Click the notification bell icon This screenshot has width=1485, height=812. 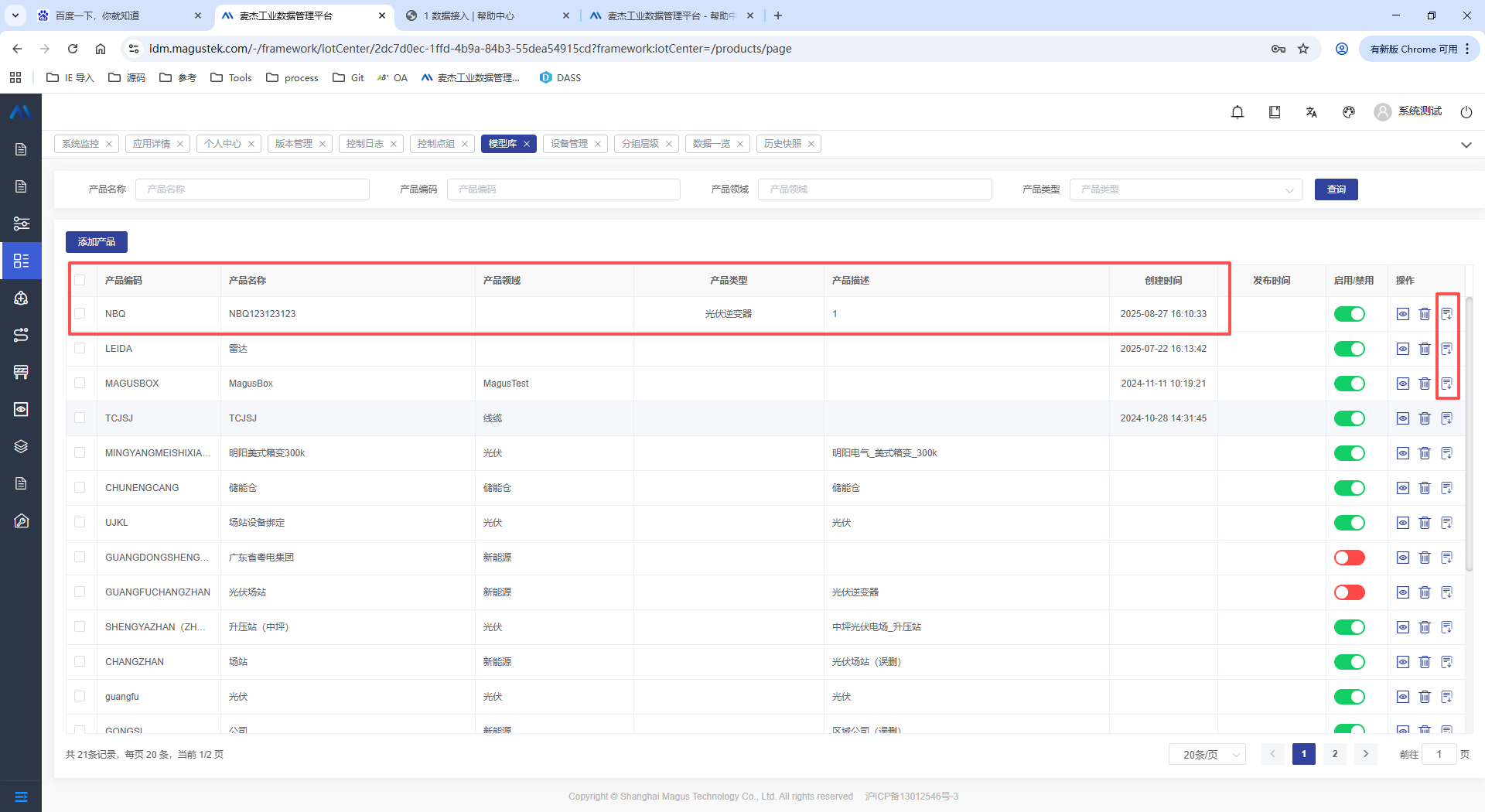(x=1237, y=112)
